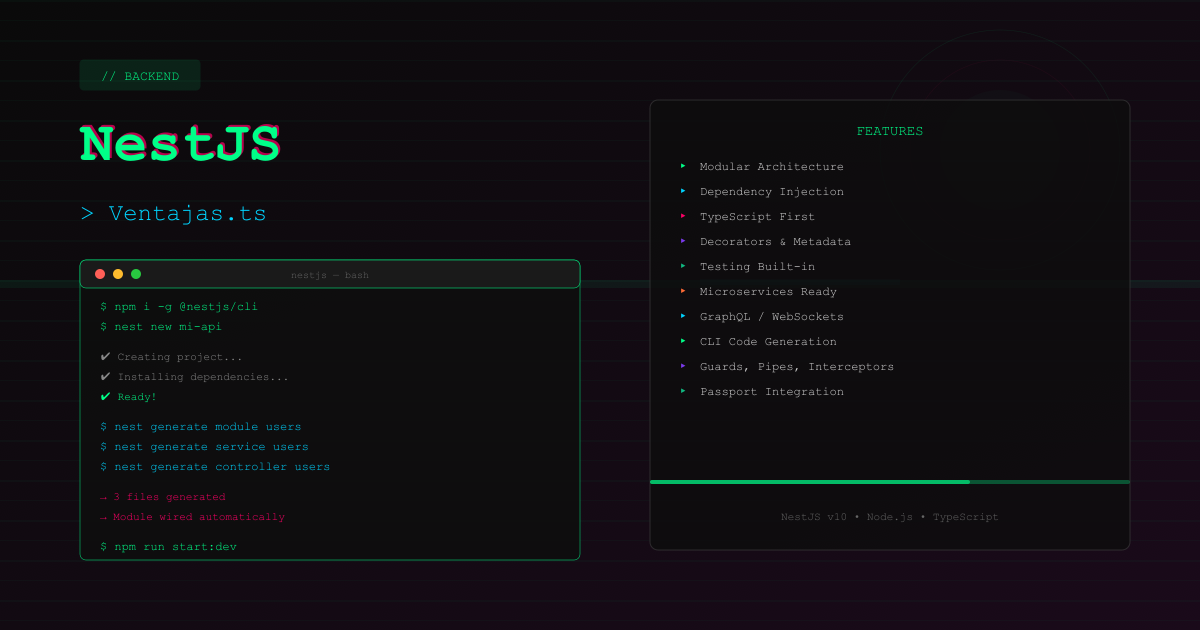This screenshot has width=1200, height=630.
Task: Click the 'Creating project...' text
Action: click(180, 357)
